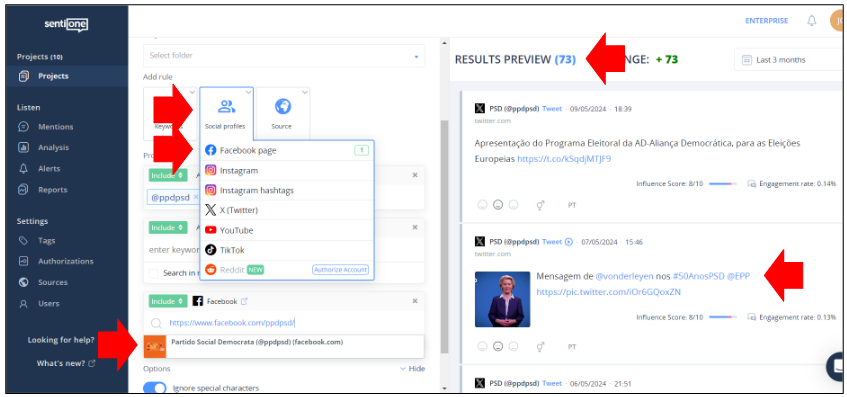This screenshot has width=847, height=397.
Task: Tick the Search in checkbox
Action: coord(153,273)
